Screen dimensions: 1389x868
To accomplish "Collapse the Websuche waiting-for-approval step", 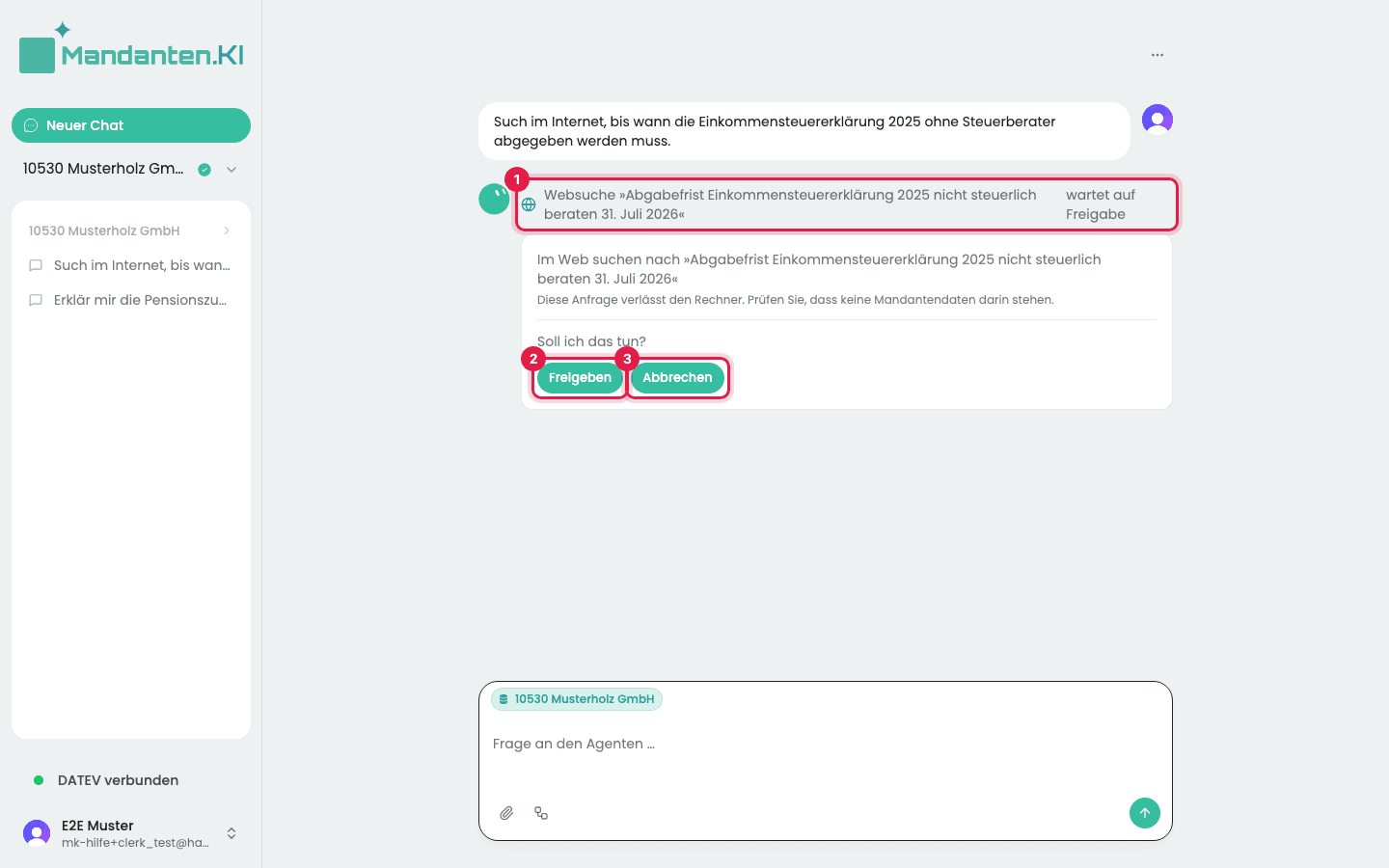I will [847, 204].
